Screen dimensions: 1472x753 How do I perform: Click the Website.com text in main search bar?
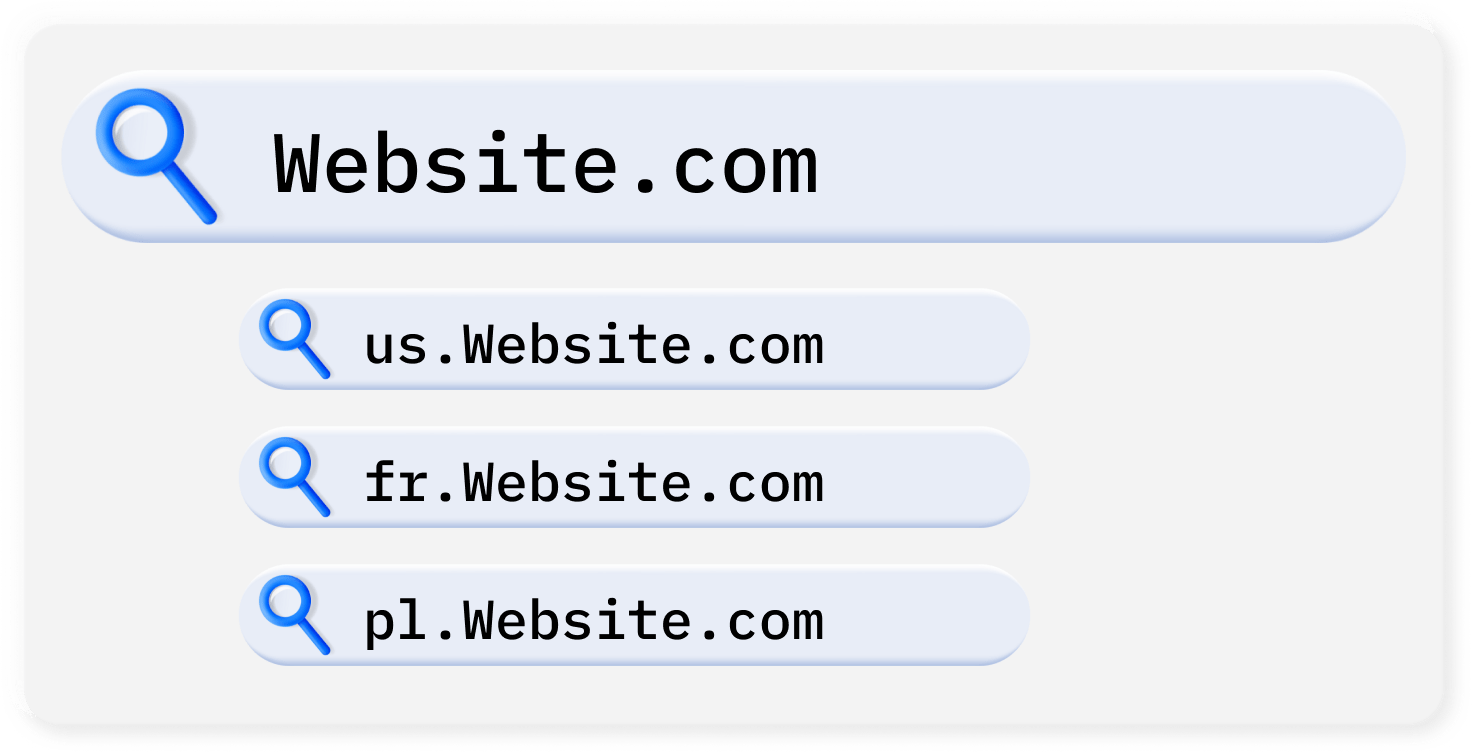546,162
